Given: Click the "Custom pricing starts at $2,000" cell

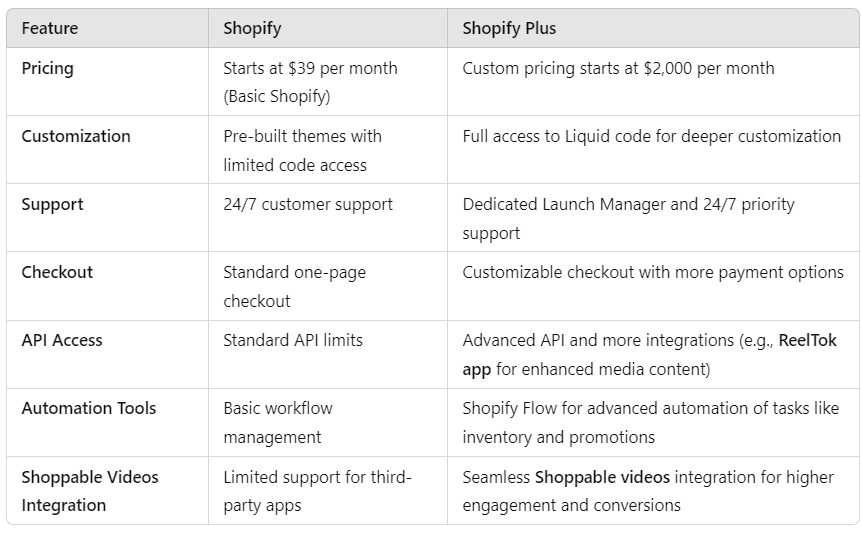Looking at the screenshot, I should pos(618,69).
